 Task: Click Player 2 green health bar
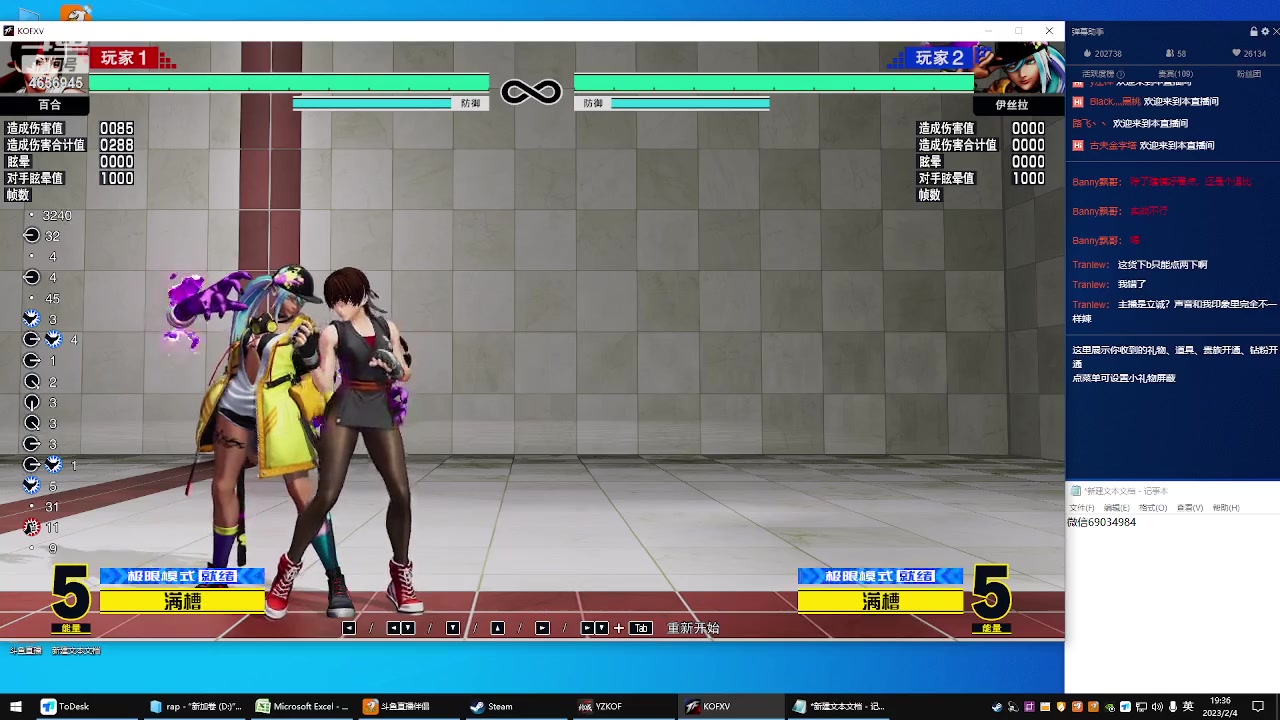(774, 83)
